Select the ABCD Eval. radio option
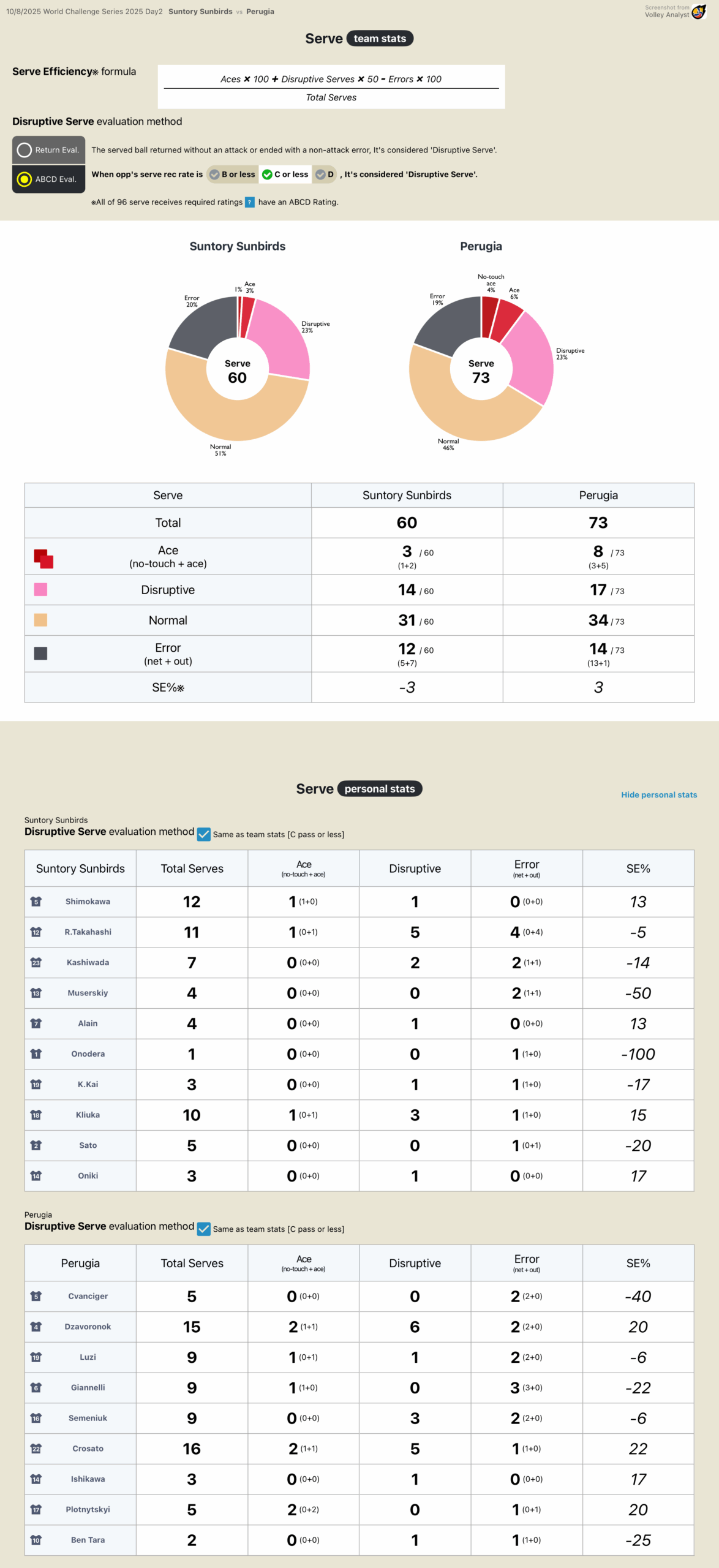 tap(24, 179)
